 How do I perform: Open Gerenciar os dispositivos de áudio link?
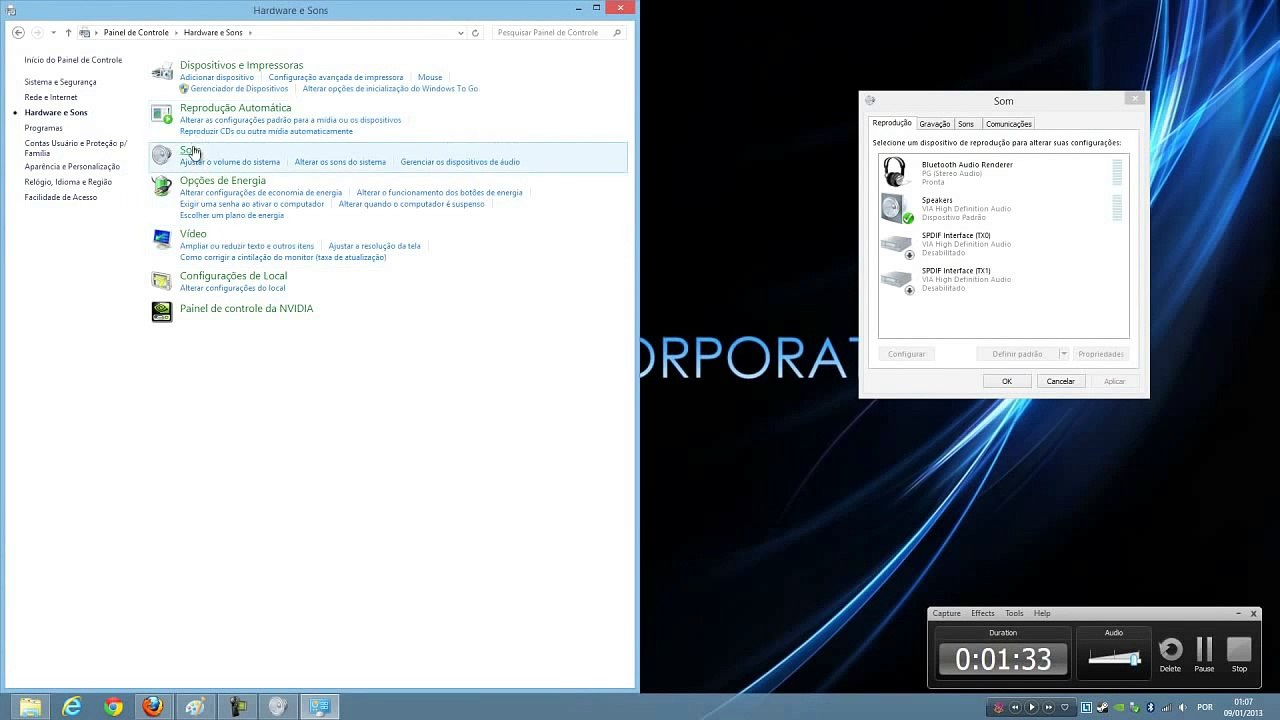click(x=460, y=162)
